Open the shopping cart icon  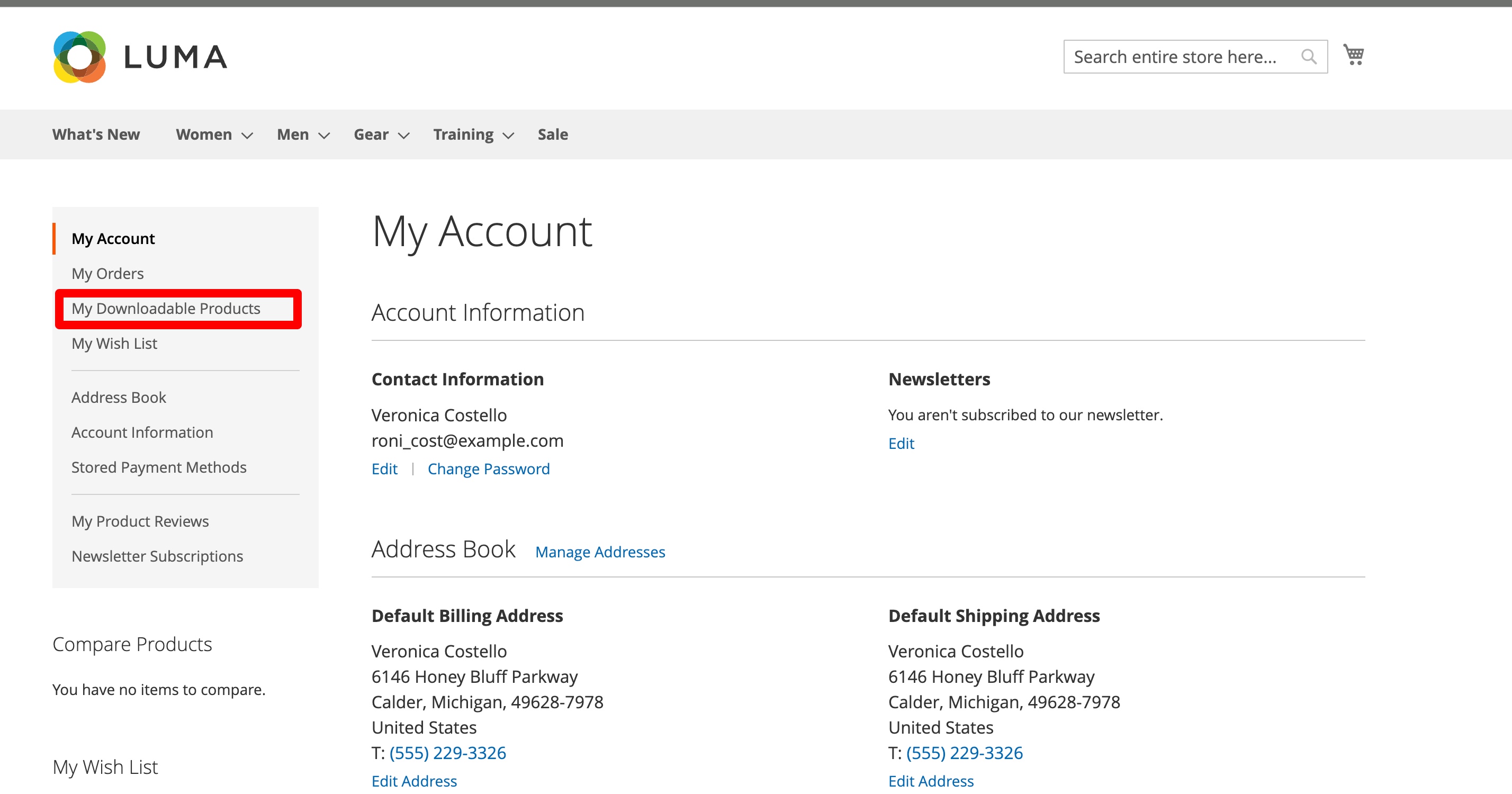1354,55
